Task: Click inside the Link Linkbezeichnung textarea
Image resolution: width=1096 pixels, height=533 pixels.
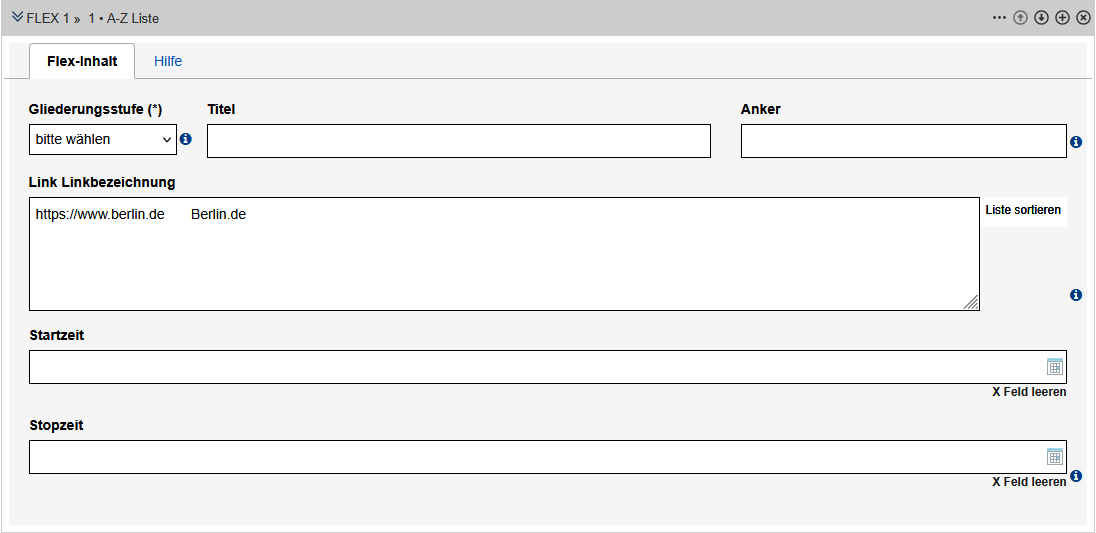Action: point(504,254)
